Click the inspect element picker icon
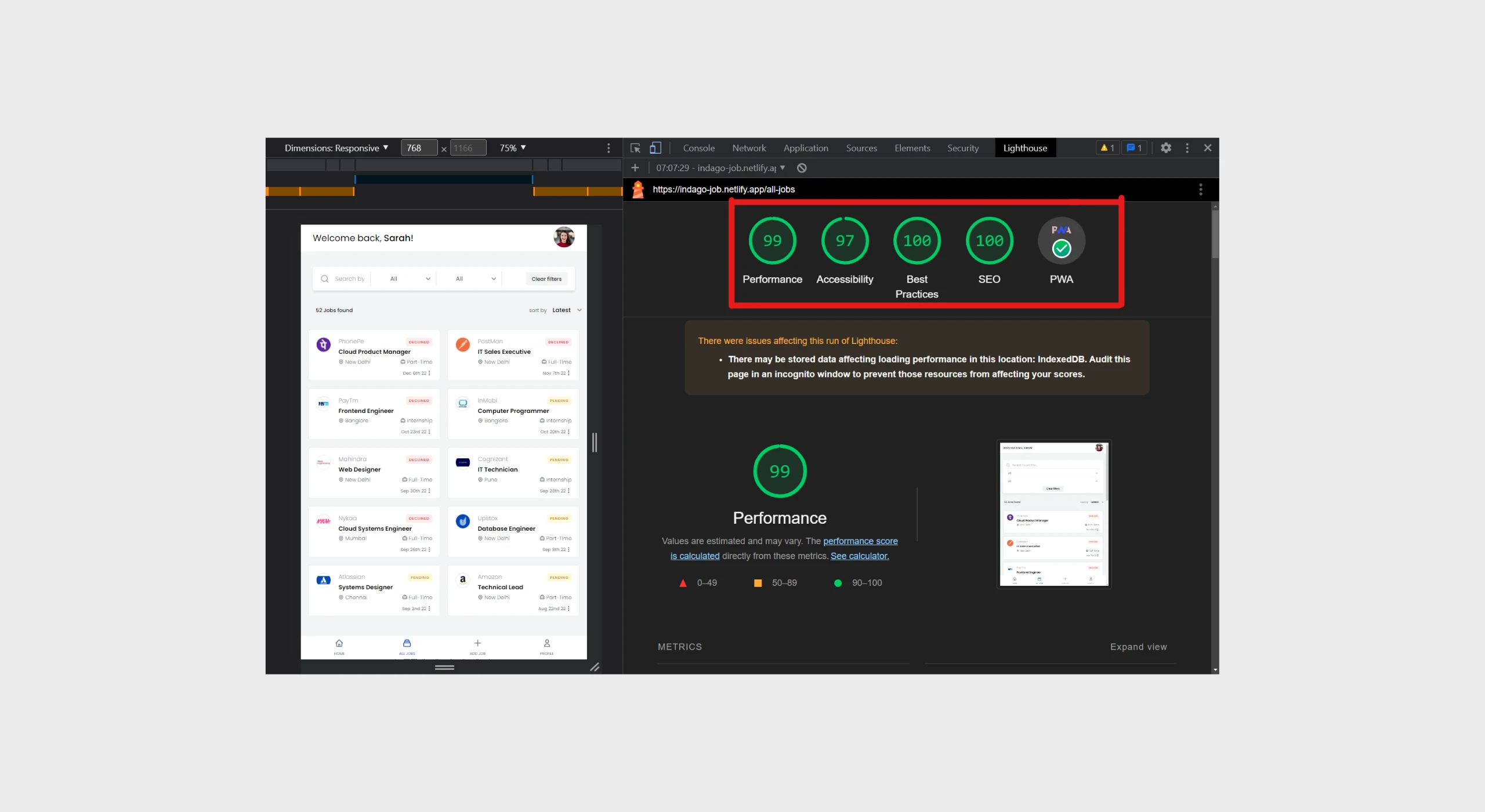The height and width of the screenshot is (812, 1485). [x=635, y=148]
